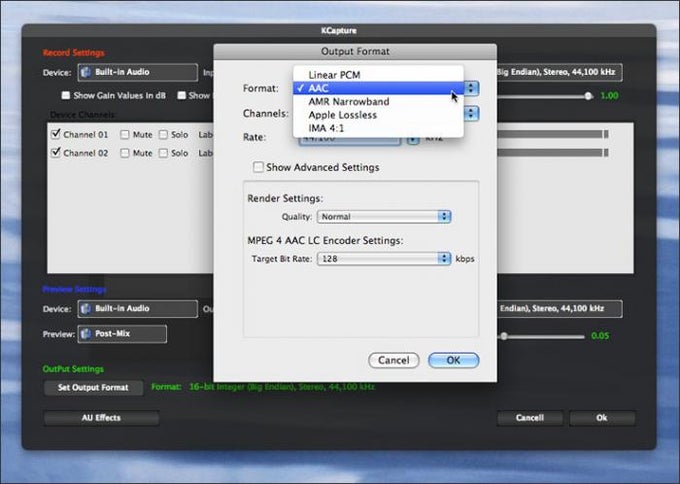This screenshot has height=484, width=680.
Task: Open the Preview Post-Mix dropdown
Action: (x=122, y=334)
